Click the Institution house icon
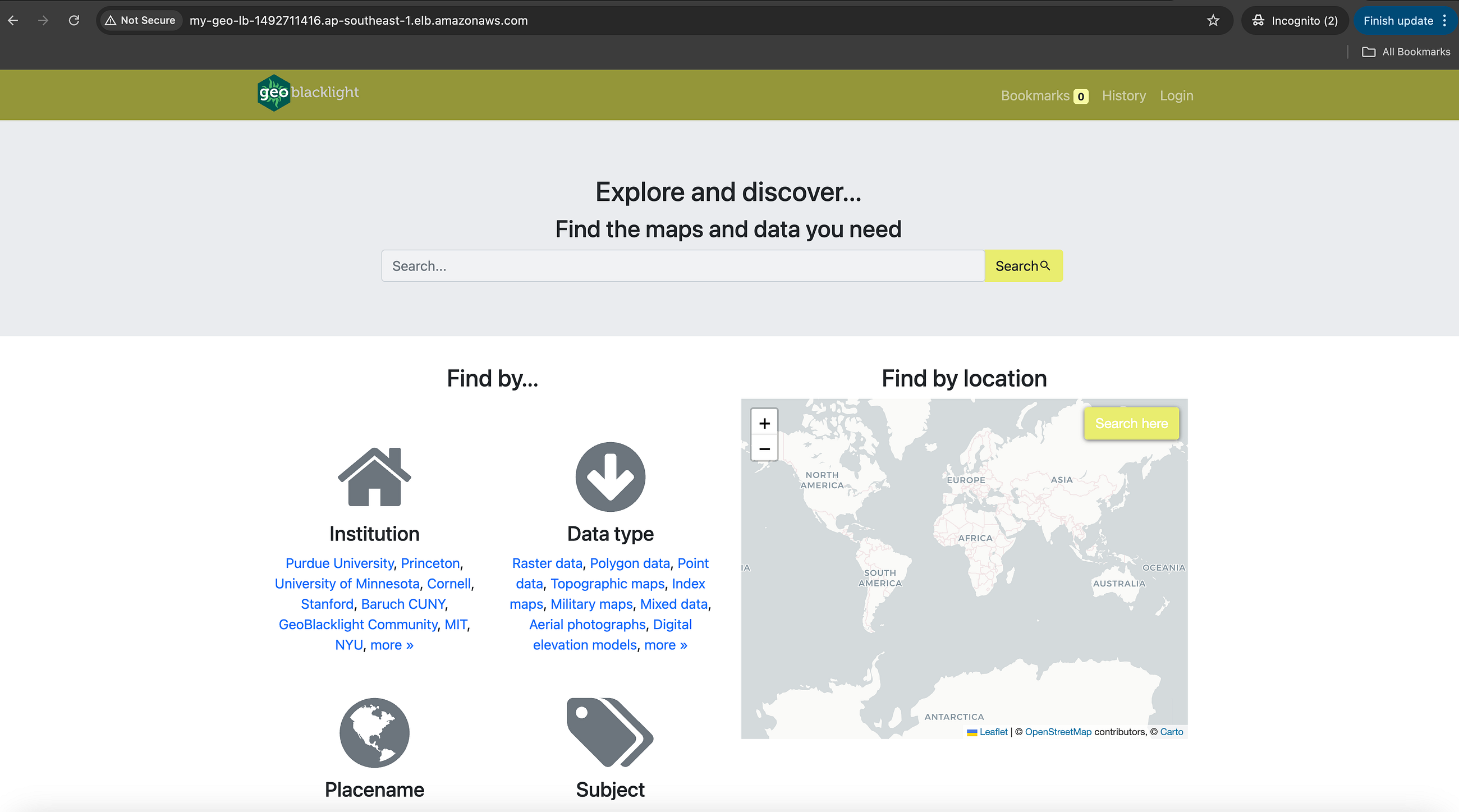1459x812 pixels. tap(374, 477)
